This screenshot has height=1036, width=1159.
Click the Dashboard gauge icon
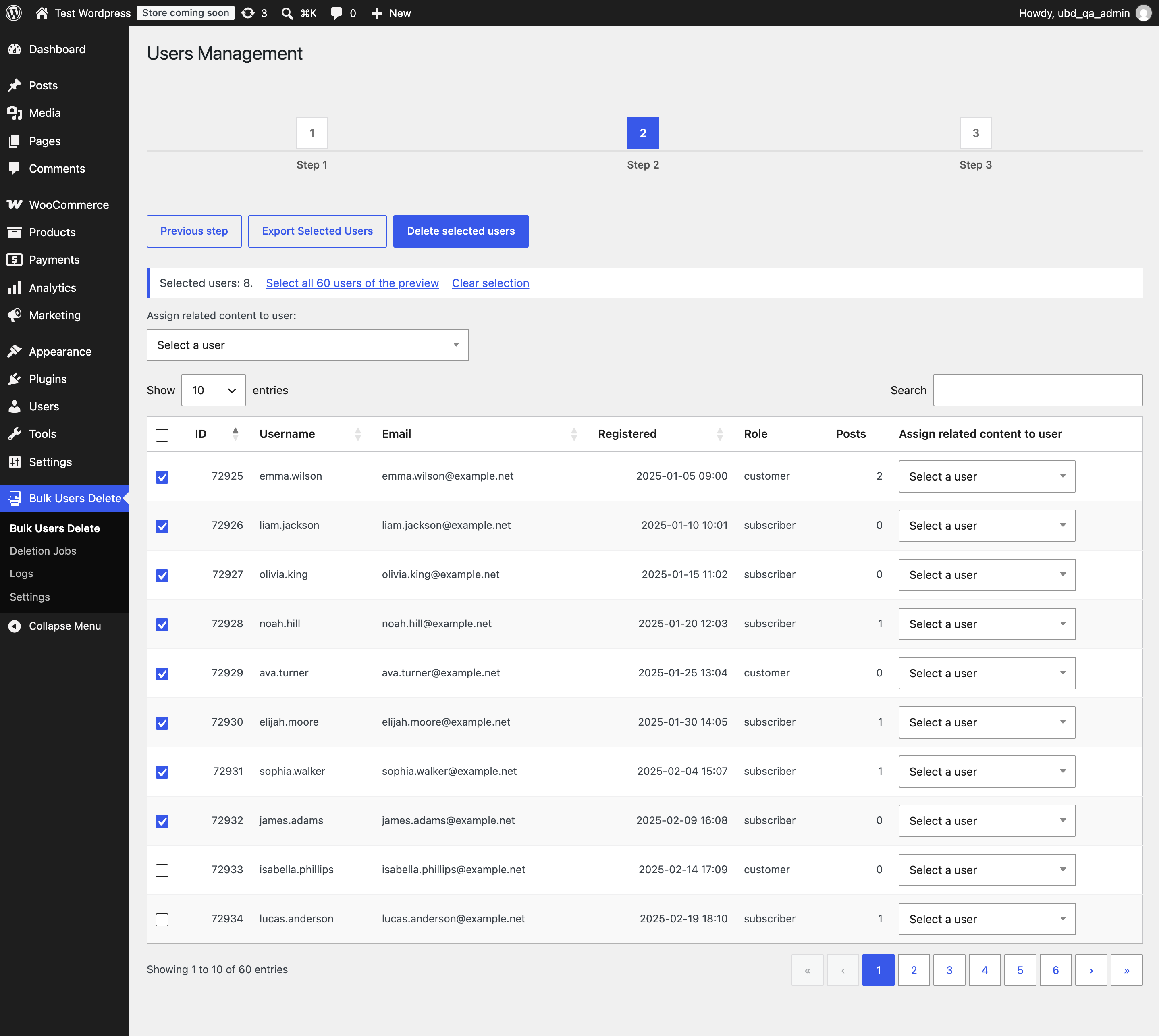(15, 50)
